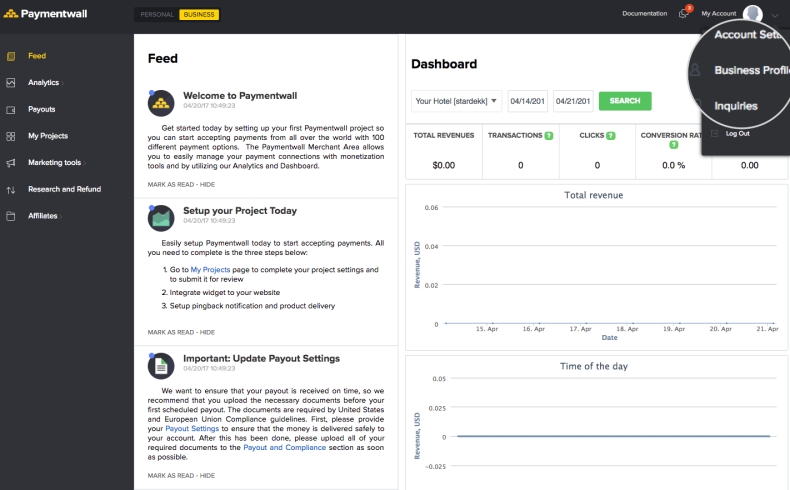Click the My Projects grid icon
This screenshot has height=490, width=790.
click(x=10, y=136)
